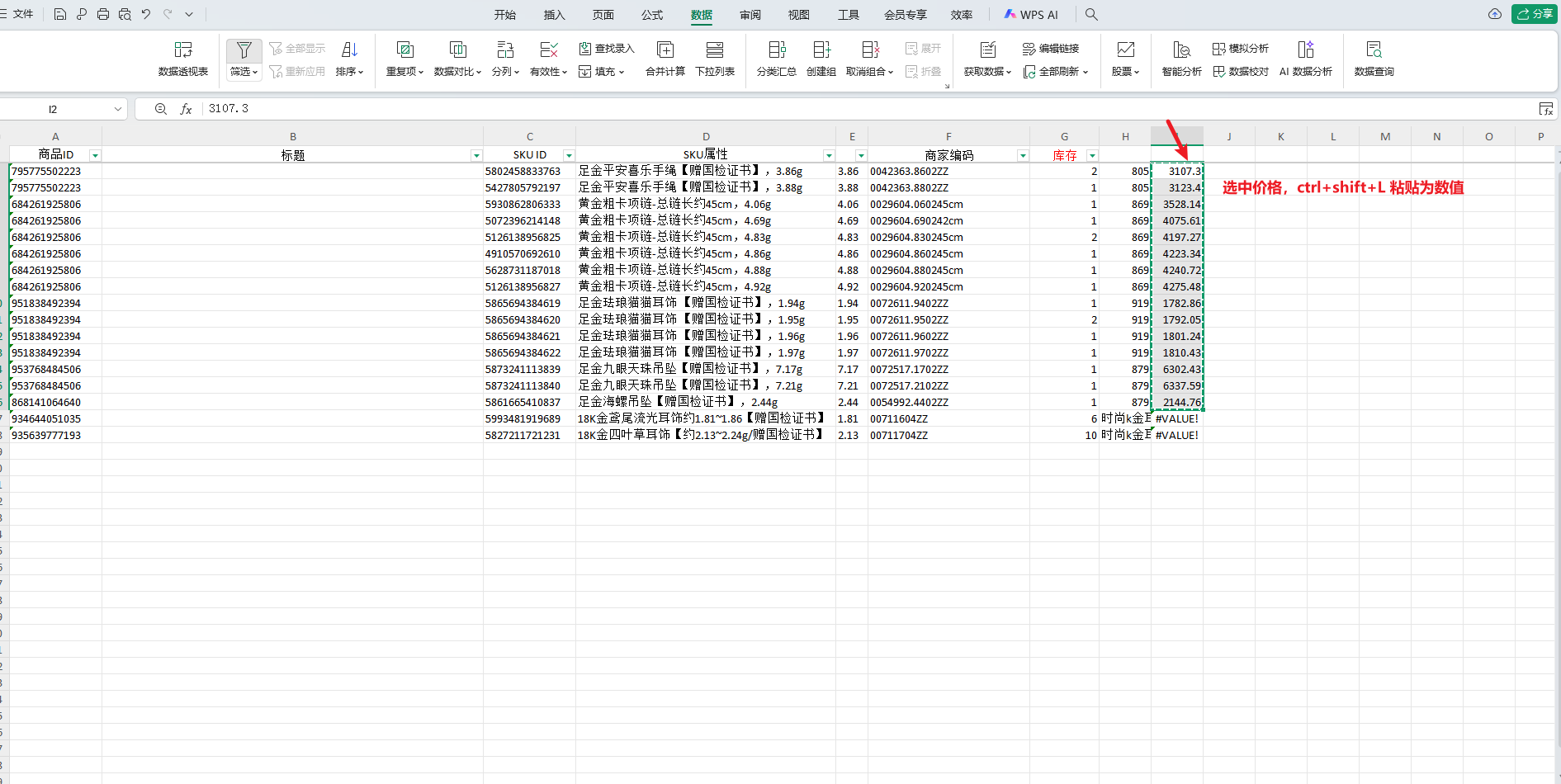Open the 数据透视表 pivot table tool
The height and width of the screenshot is (784, 1561).
(182, 59)
